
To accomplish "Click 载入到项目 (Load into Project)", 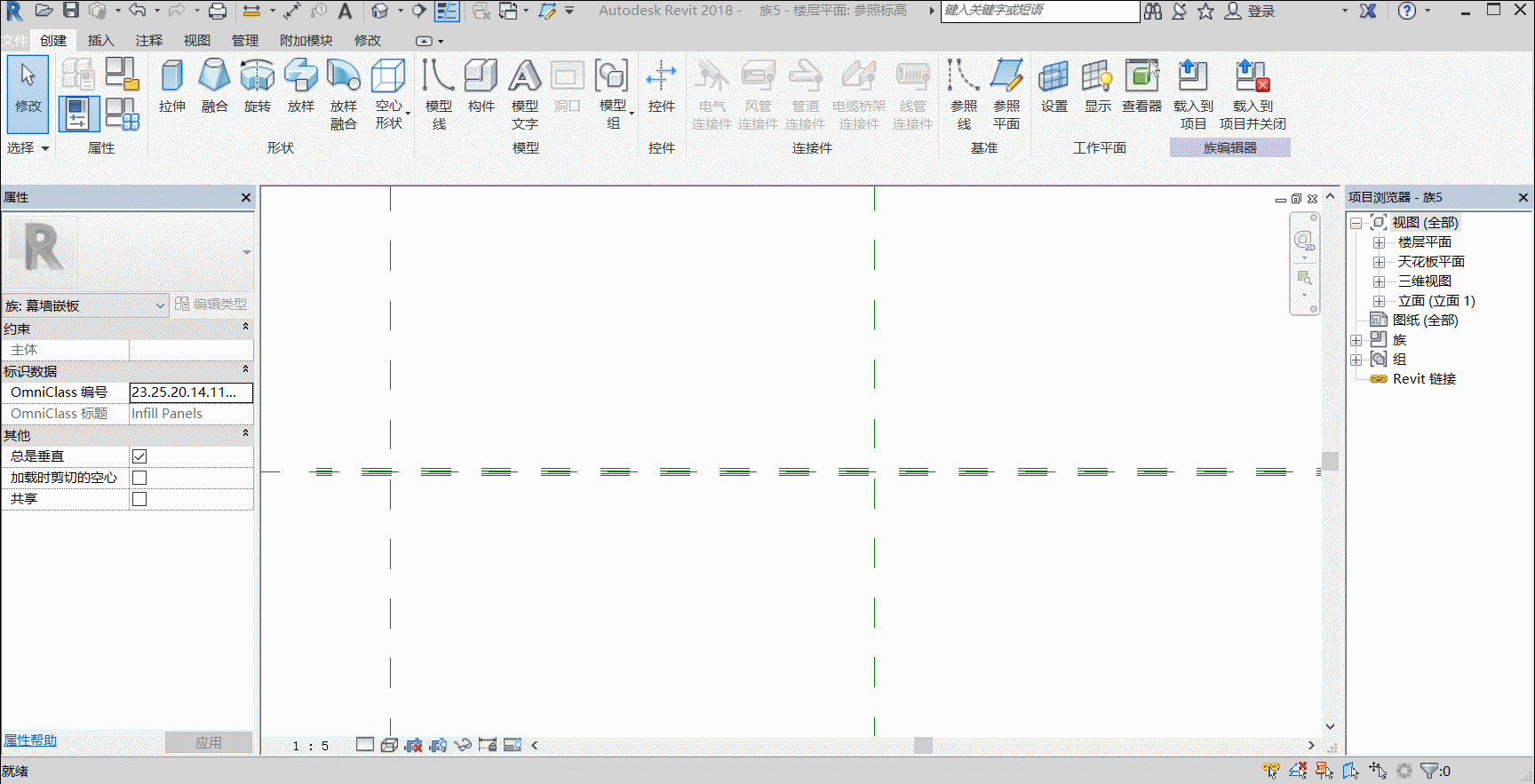I will 1193,94.
